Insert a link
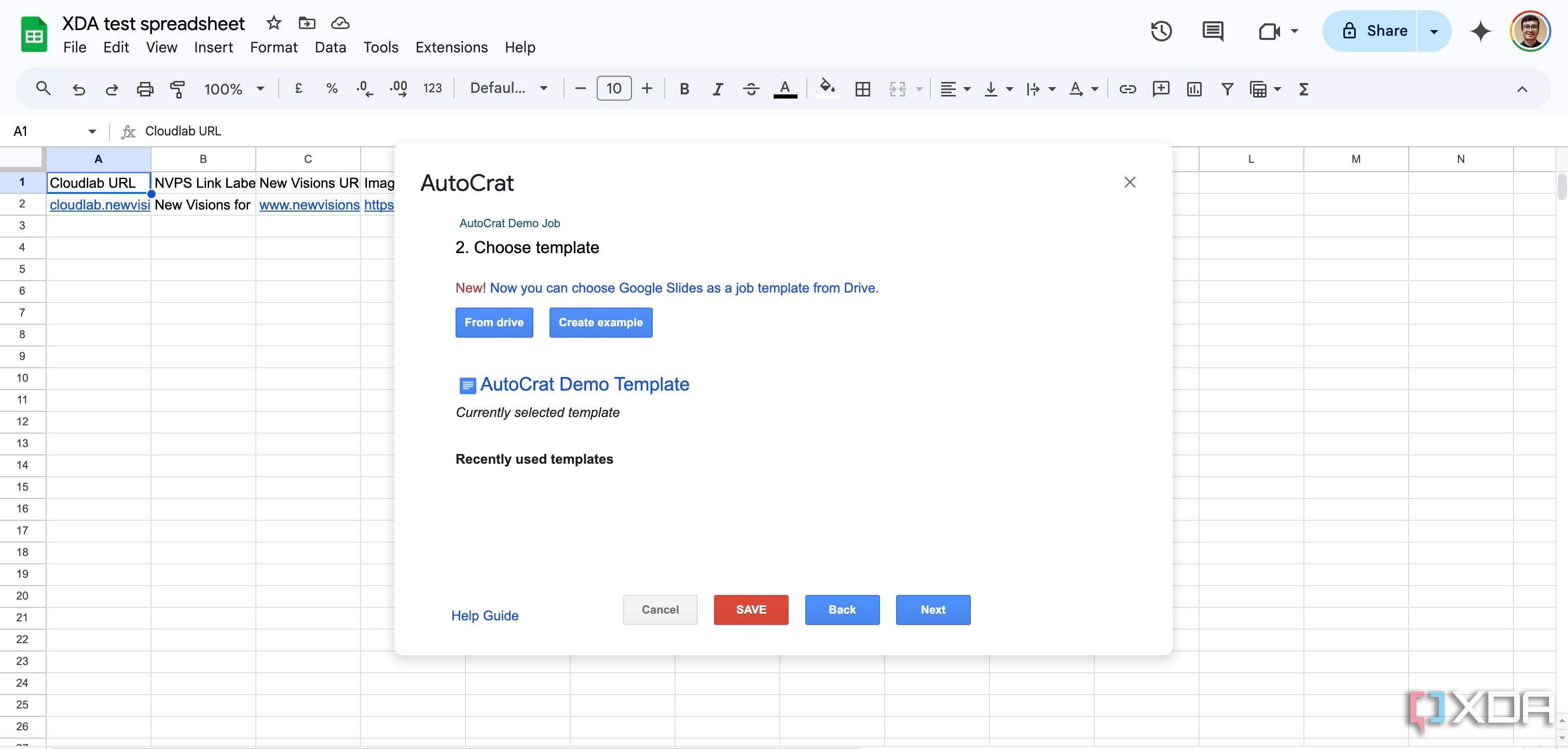 click(1127, 89)
